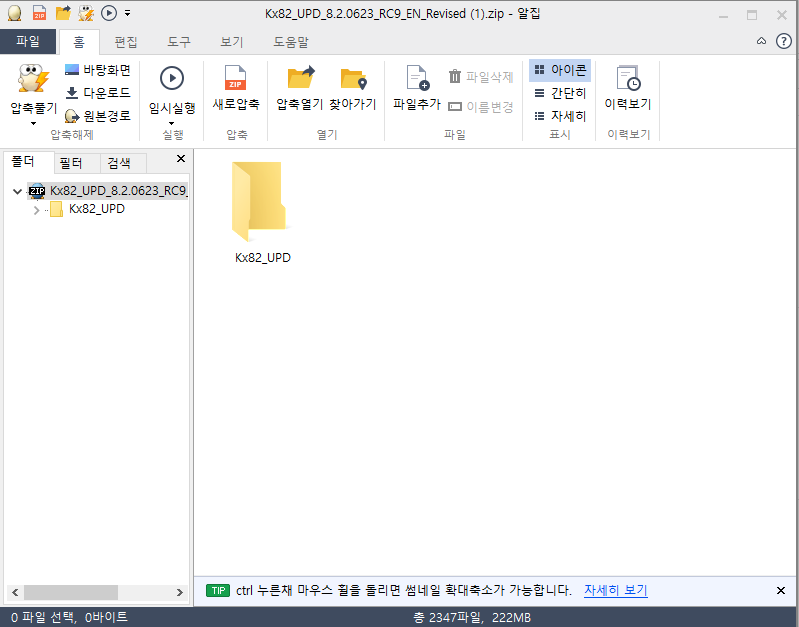Click 파일추가 add file icon
This screenshot has height=627, width=799.
tap(417, 78)
